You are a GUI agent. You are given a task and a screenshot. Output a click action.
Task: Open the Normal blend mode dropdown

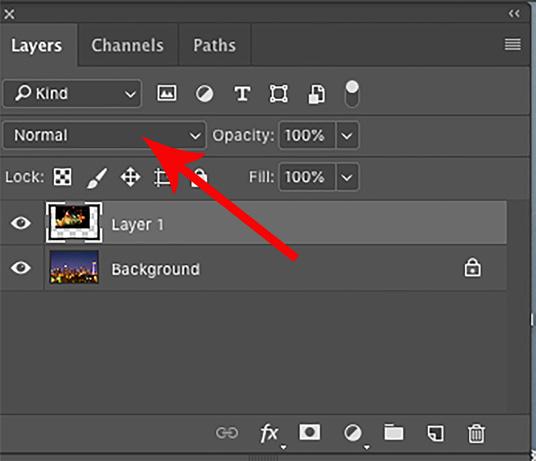click(105, 135)
